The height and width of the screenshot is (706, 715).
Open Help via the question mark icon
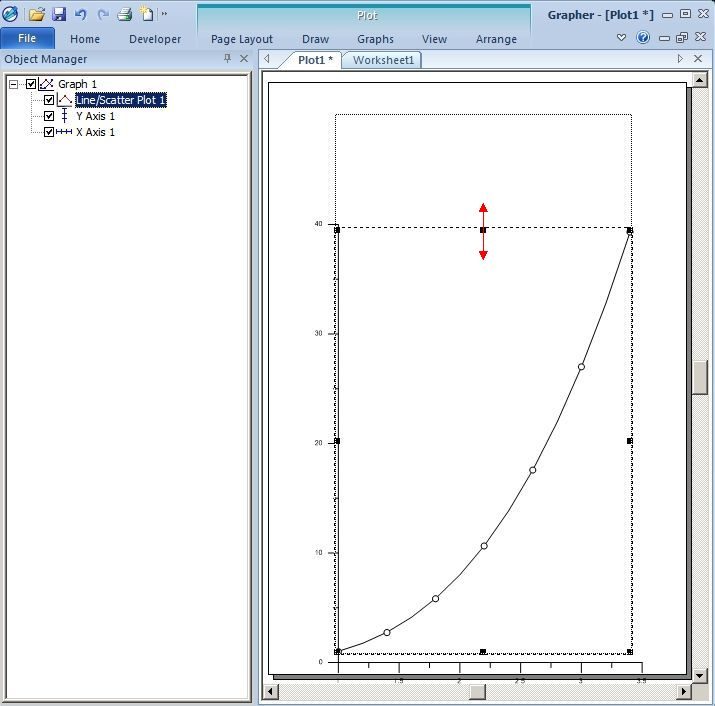(x=643, y=37)
